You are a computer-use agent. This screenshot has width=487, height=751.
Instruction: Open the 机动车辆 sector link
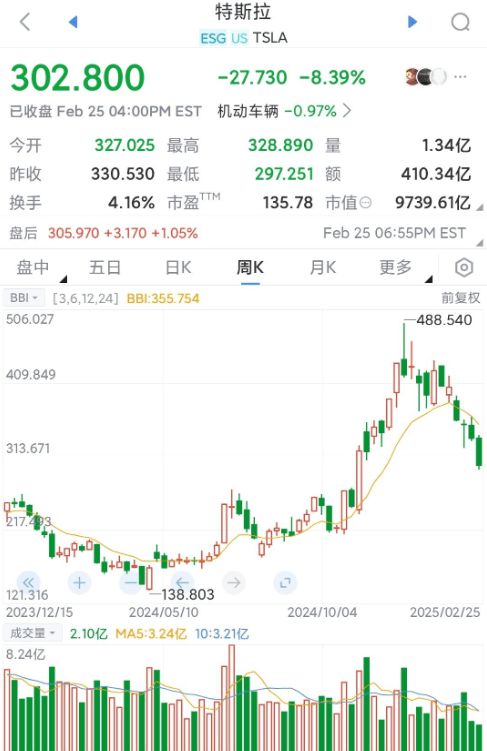click(248, 111)
